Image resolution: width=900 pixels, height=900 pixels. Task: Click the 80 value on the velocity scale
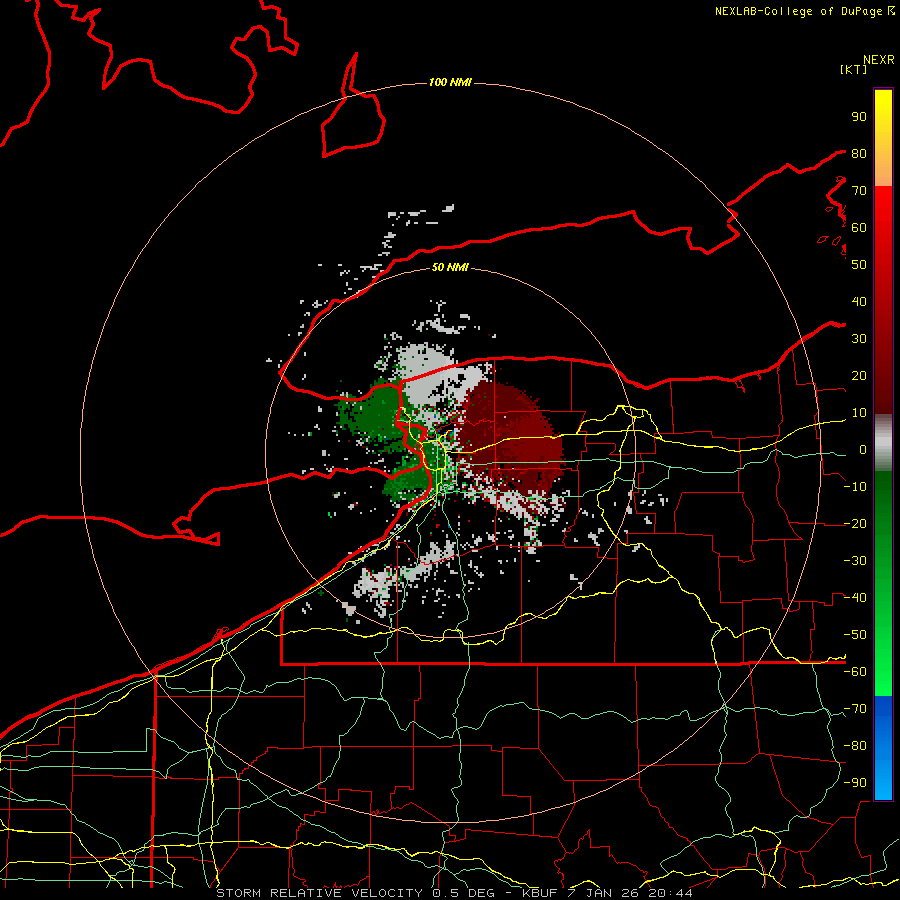(x=859, y=154)
